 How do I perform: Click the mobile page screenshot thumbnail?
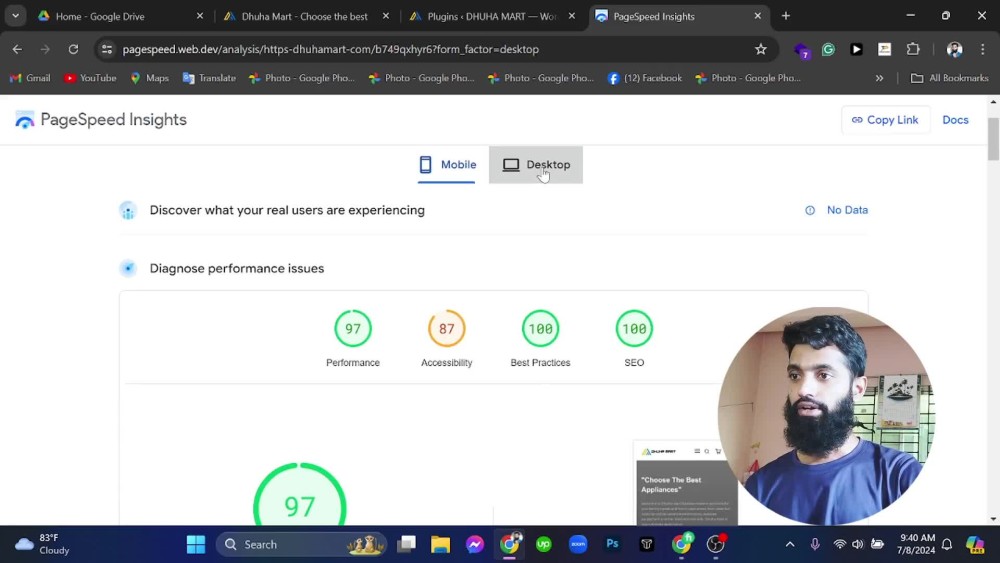686,483
